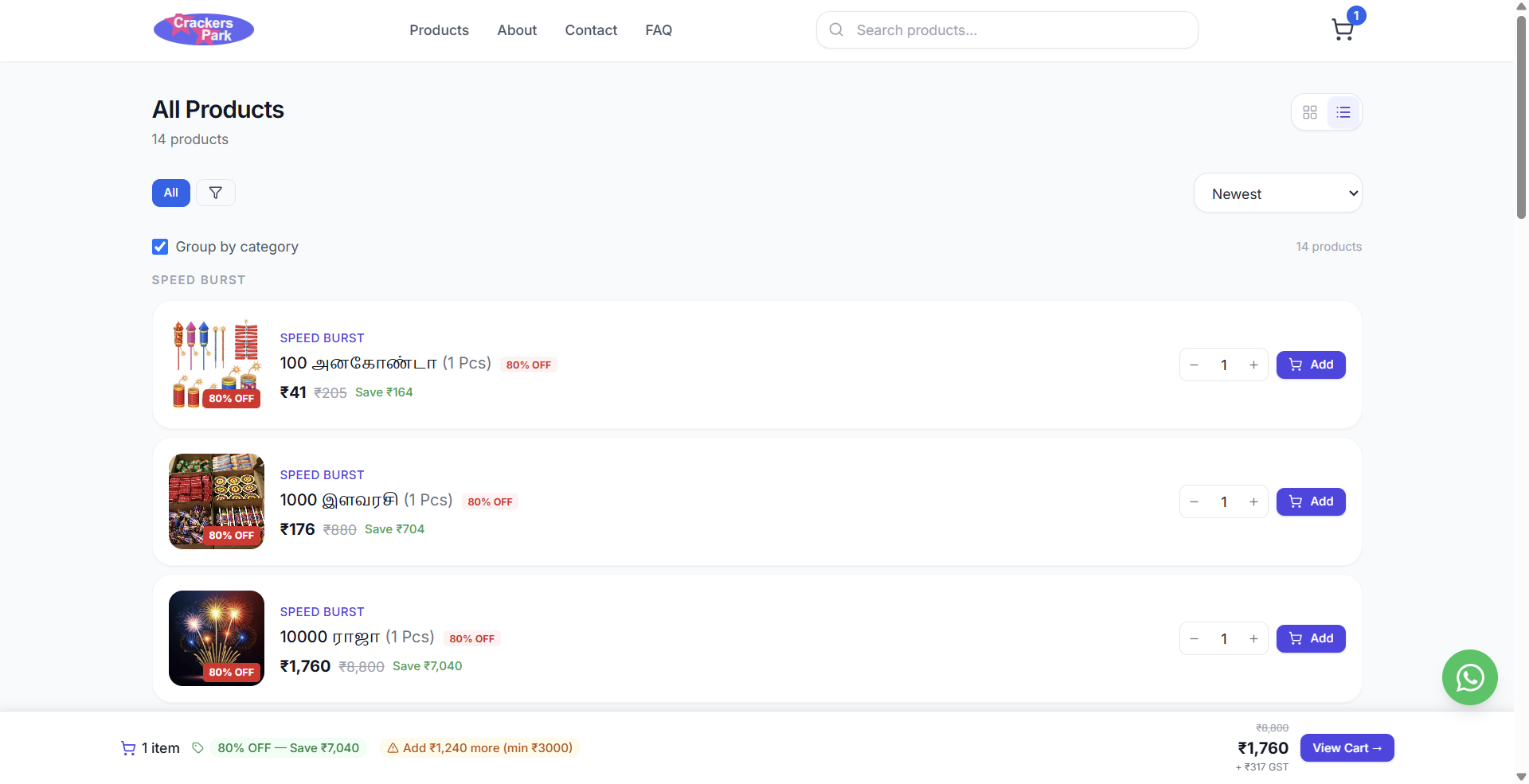
Task: Click the Crackers Park logo
Action: click(204, 29)
